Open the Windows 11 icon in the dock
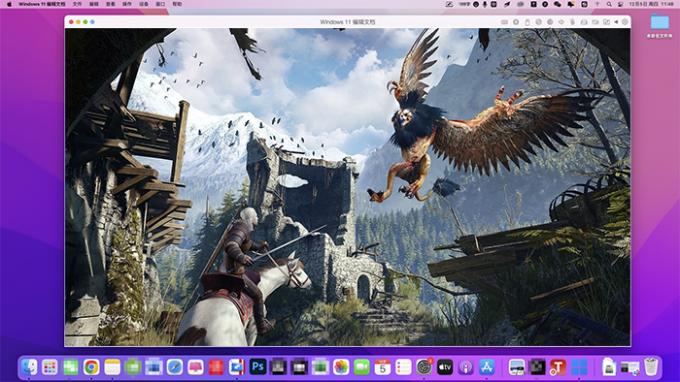Screen dimensions: 680x382 (579, 367)
